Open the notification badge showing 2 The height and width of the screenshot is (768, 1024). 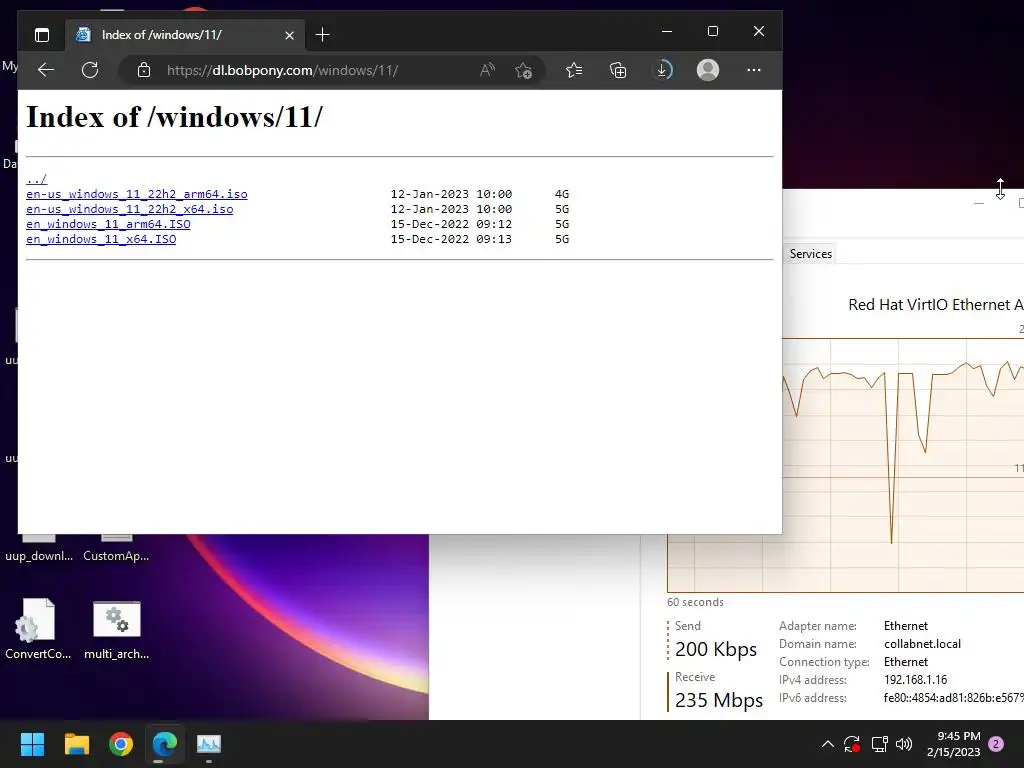click(x=996, y=744)
